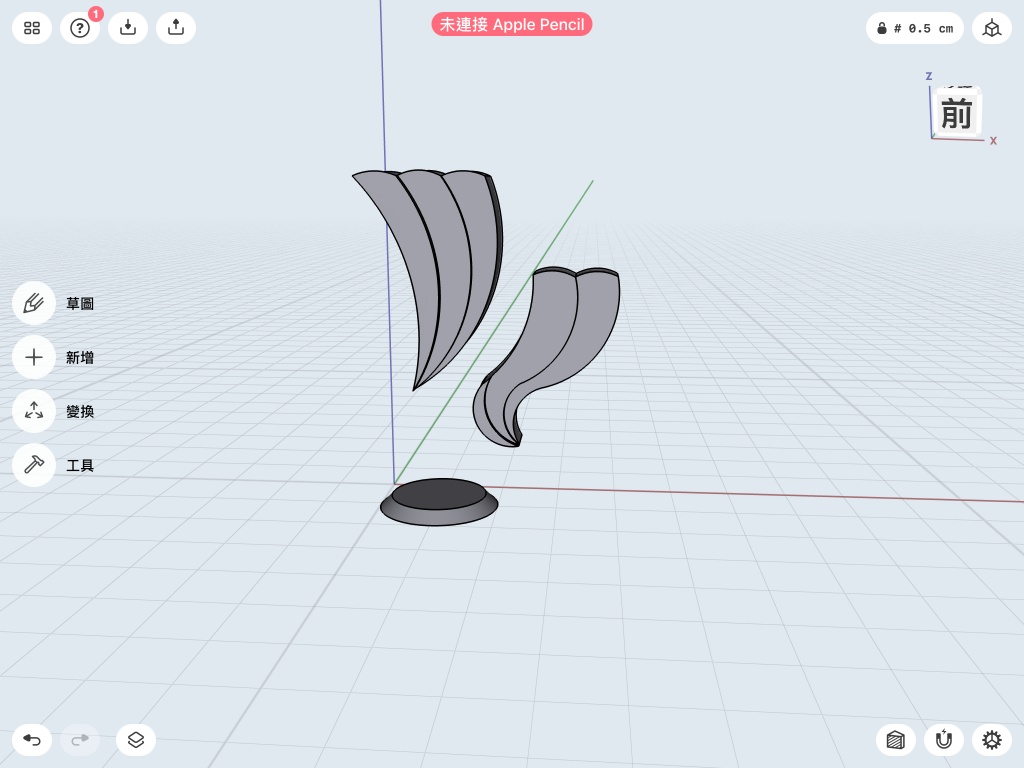Select the 草圖 sketch pencil tool
This screenshot has width=1024, height=768.
tap(34, 303)
